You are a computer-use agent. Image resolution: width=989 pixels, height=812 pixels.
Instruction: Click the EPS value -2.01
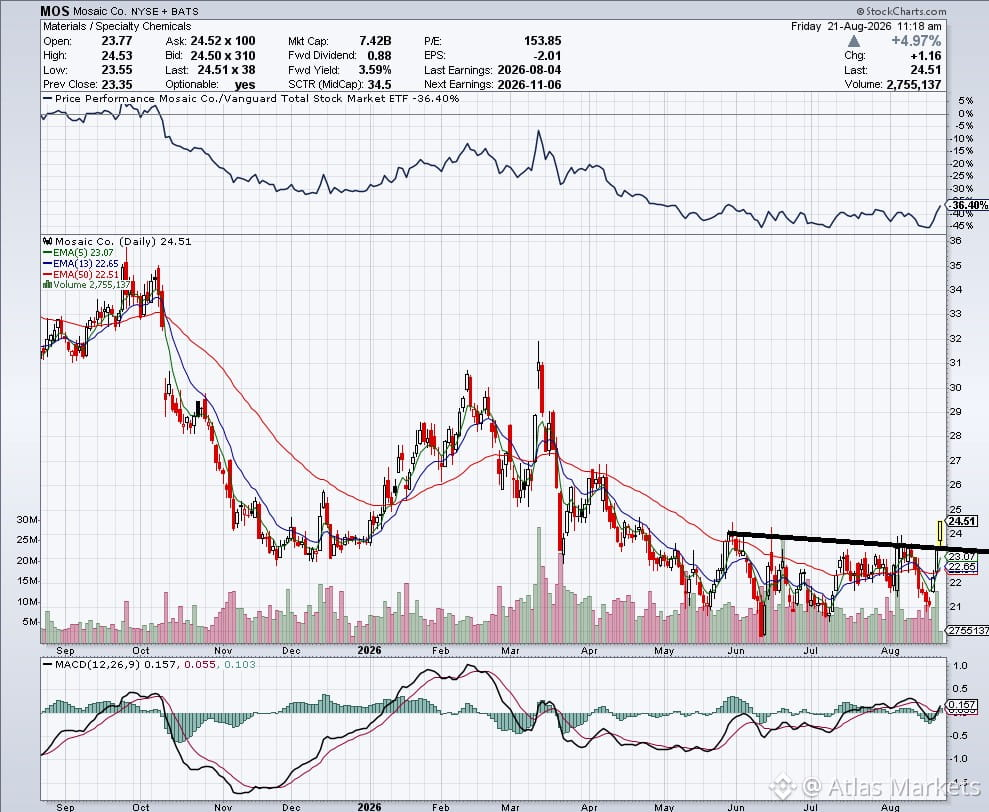[546, 56]
